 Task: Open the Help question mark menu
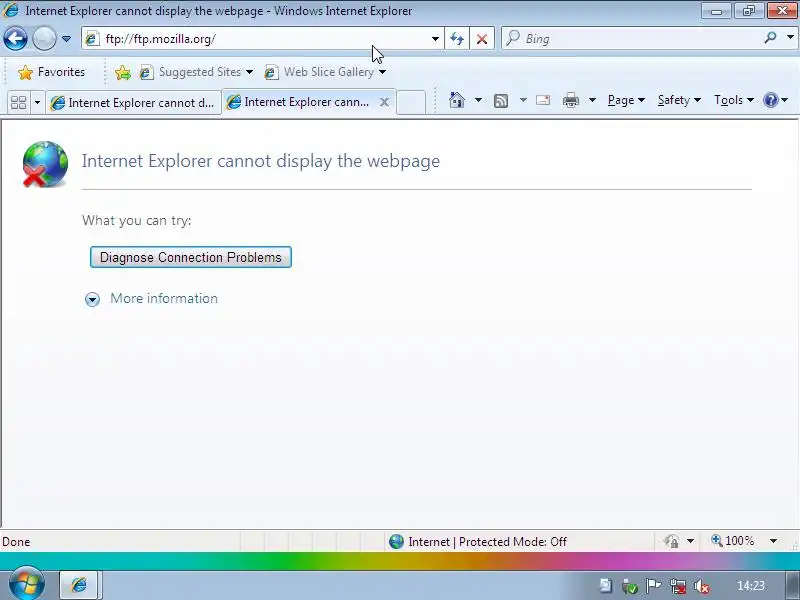pos(775,100)
